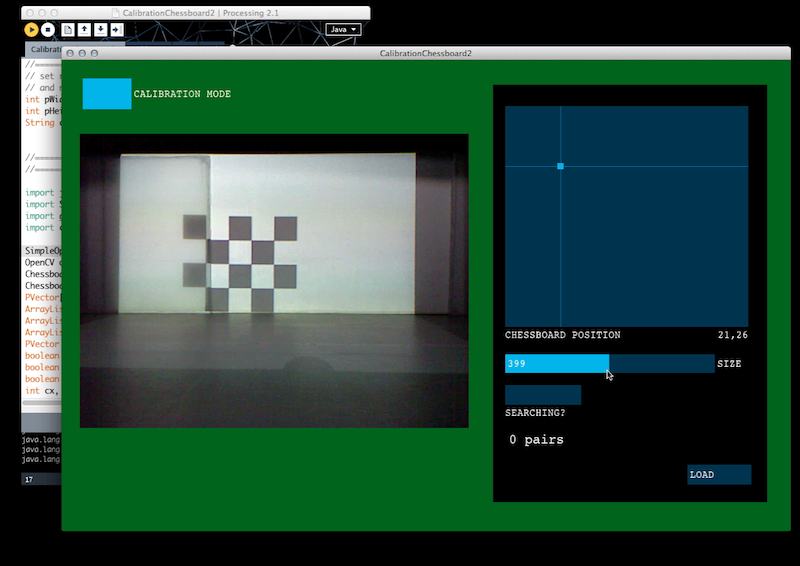This screenshot has width=800, height=566.
Task: Click the camera preview chessboard image
Action: (274, 281)
